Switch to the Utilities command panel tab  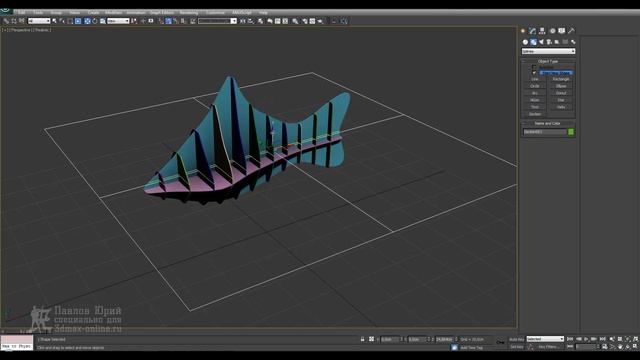(571, 31)
